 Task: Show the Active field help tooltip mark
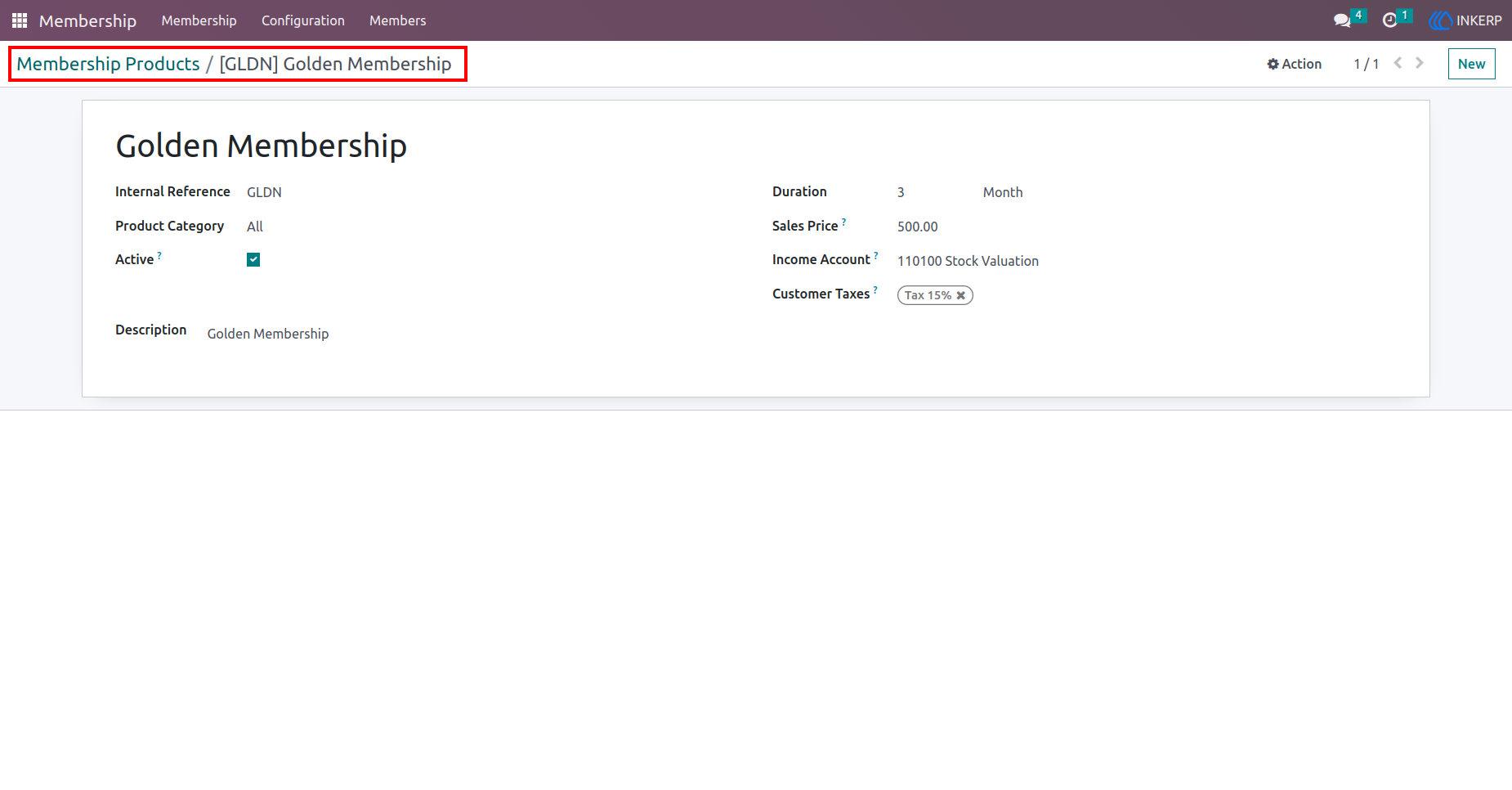tap(159, 255)
